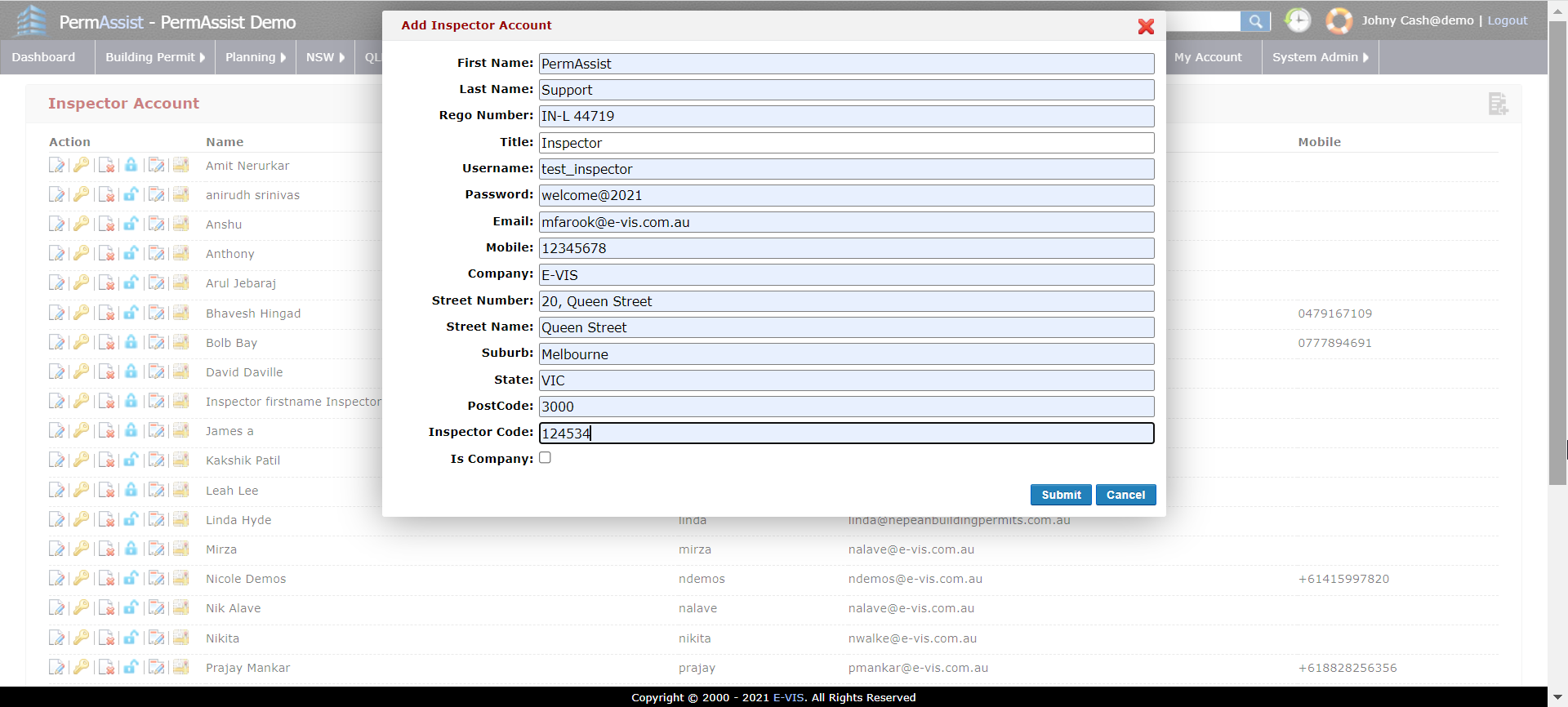Toggle the lock icon for Amit Nerurkar

(x=131, y=166)
